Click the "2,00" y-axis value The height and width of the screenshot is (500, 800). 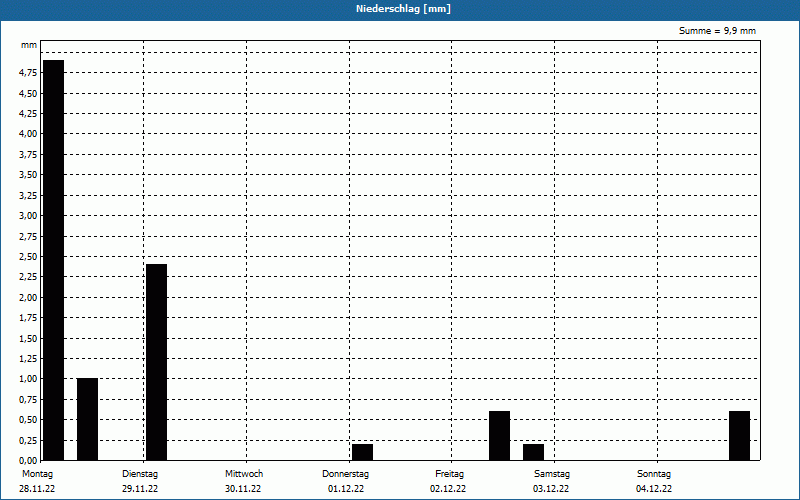coord(28,297)
